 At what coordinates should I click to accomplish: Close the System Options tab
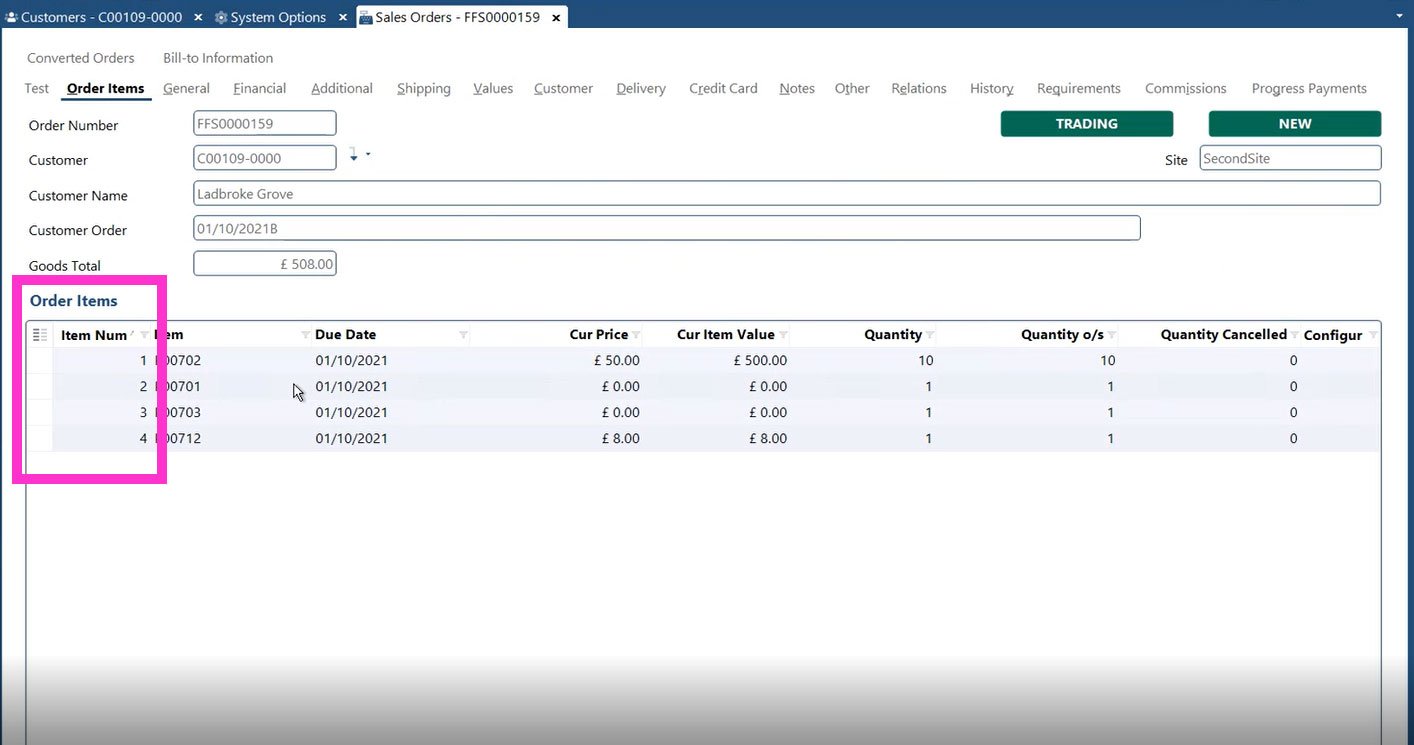343,17
